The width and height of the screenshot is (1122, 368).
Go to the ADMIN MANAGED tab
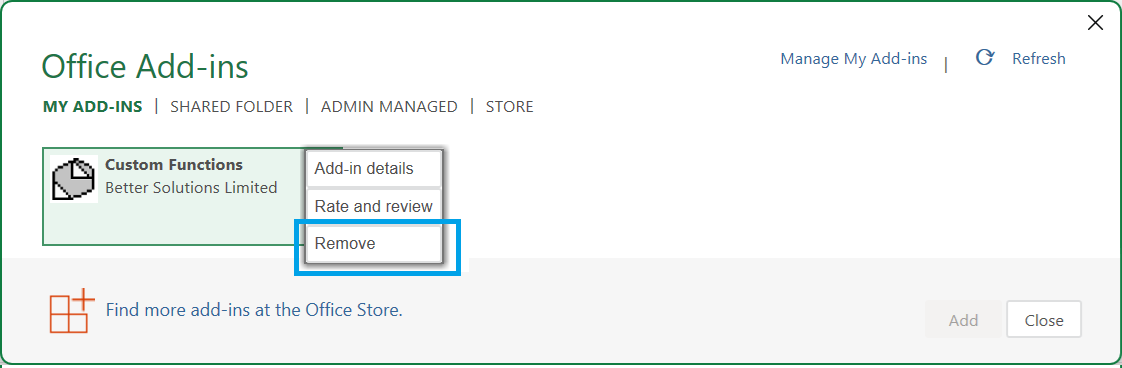point(389,107)
